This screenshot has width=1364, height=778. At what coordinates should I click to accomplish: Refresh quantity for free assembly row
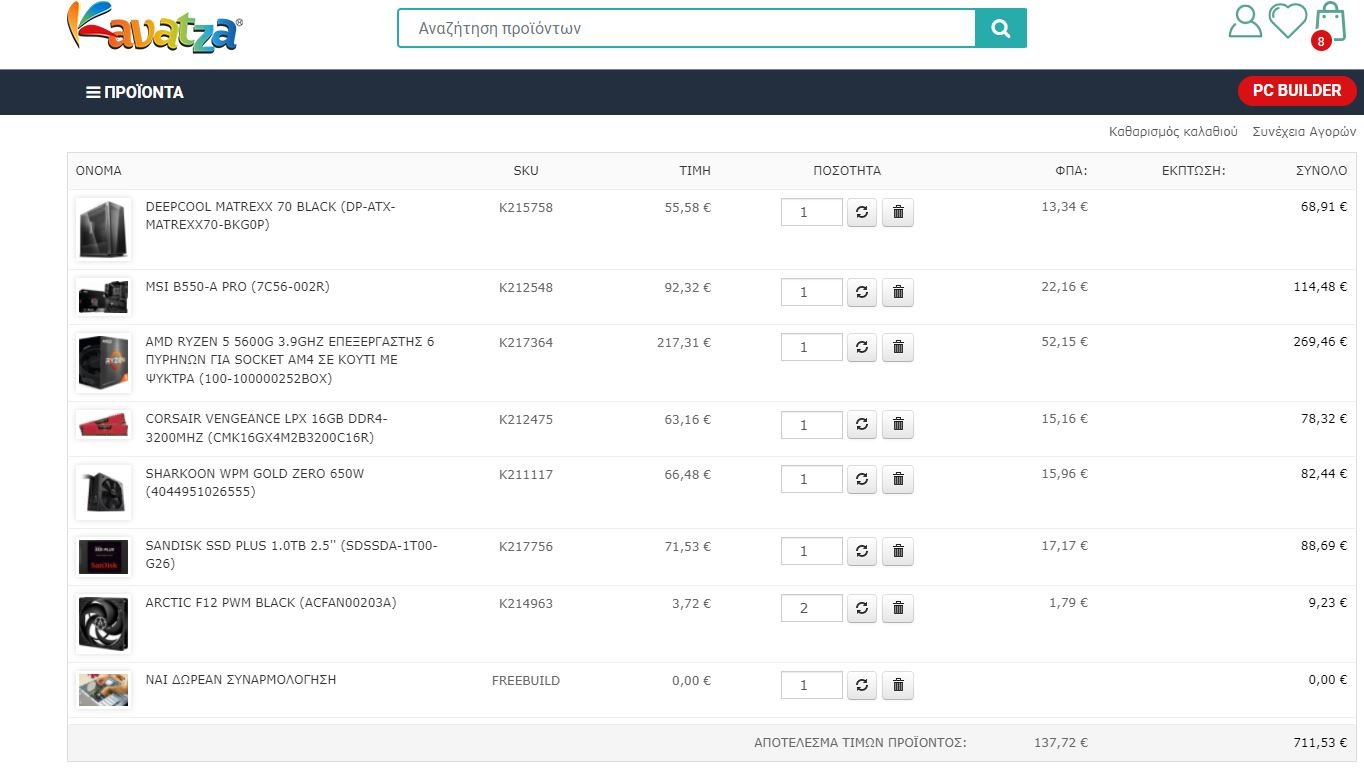click(862, 685)
